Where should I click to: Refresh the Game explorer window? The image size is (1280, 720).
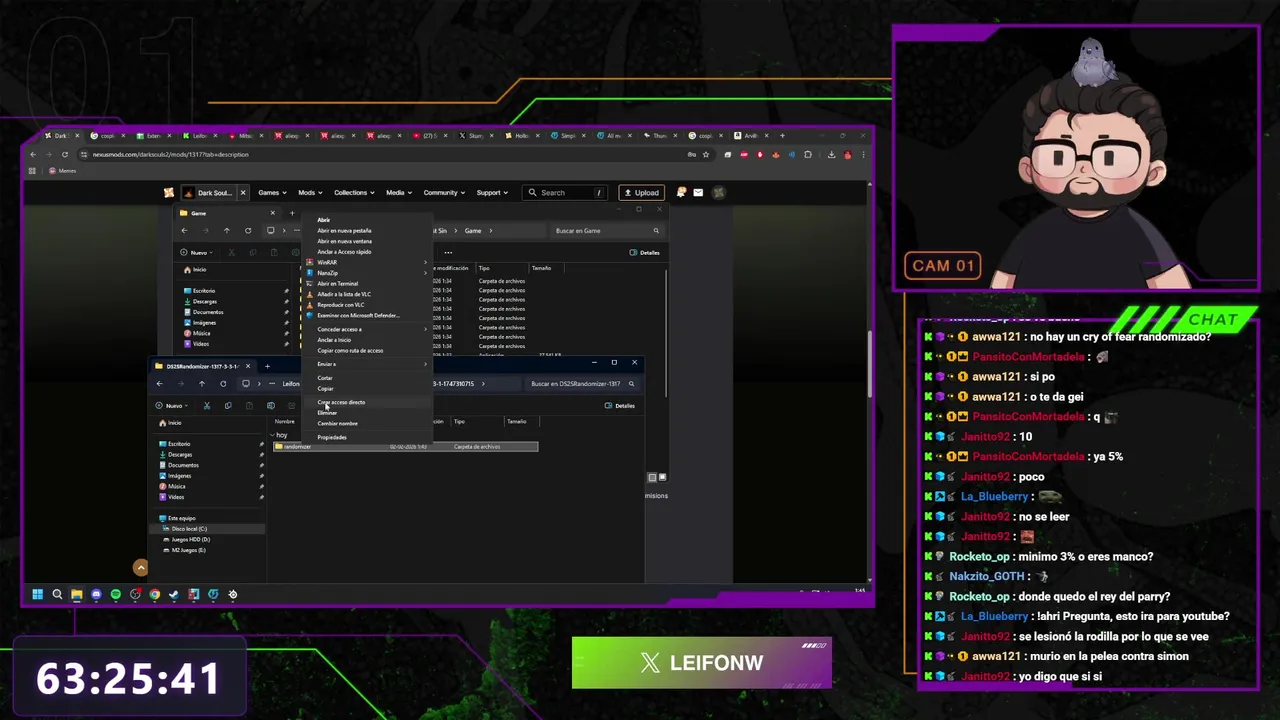[x=248, y=230]
